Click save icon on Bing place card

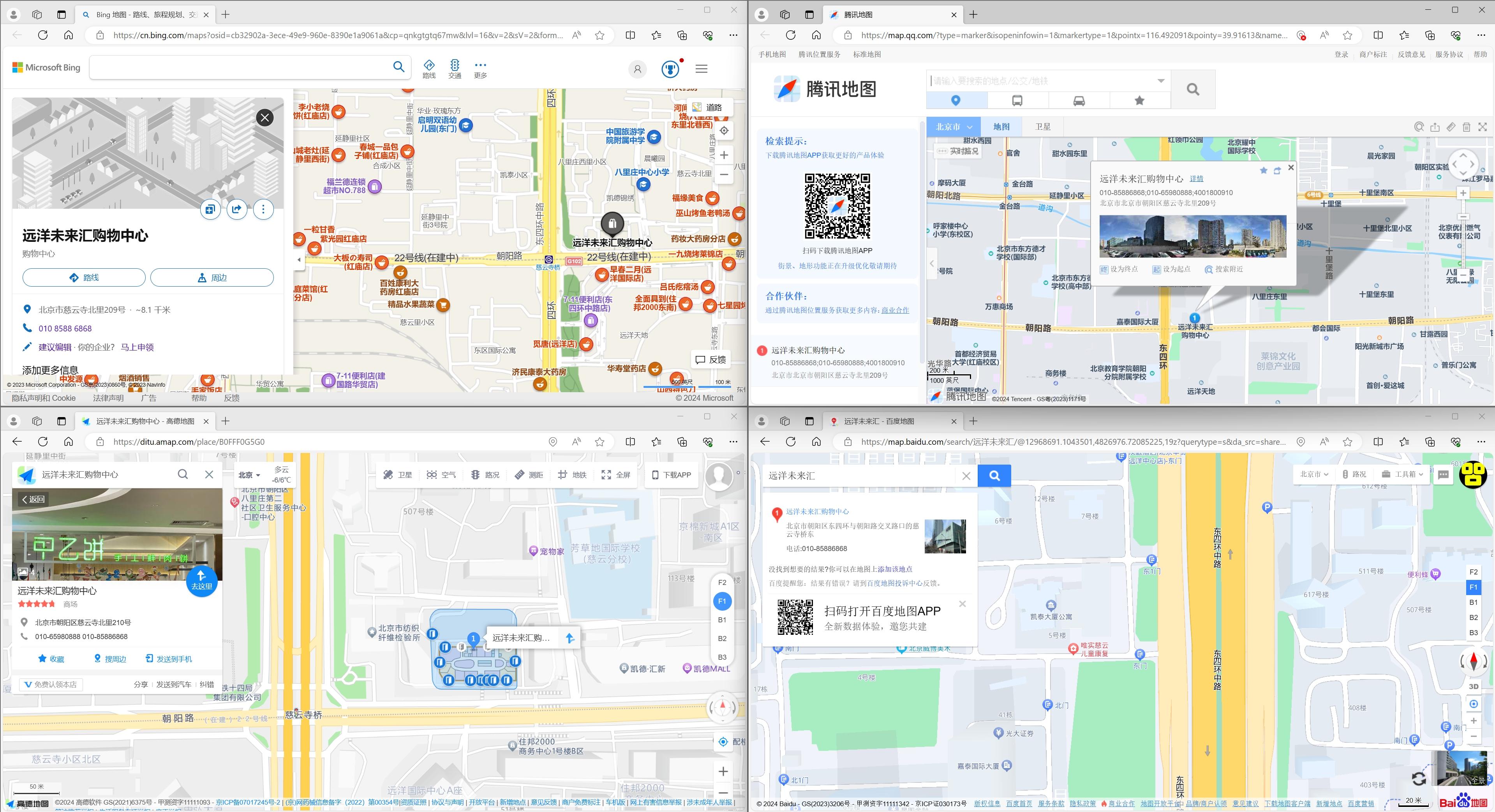tap(210, 209)
